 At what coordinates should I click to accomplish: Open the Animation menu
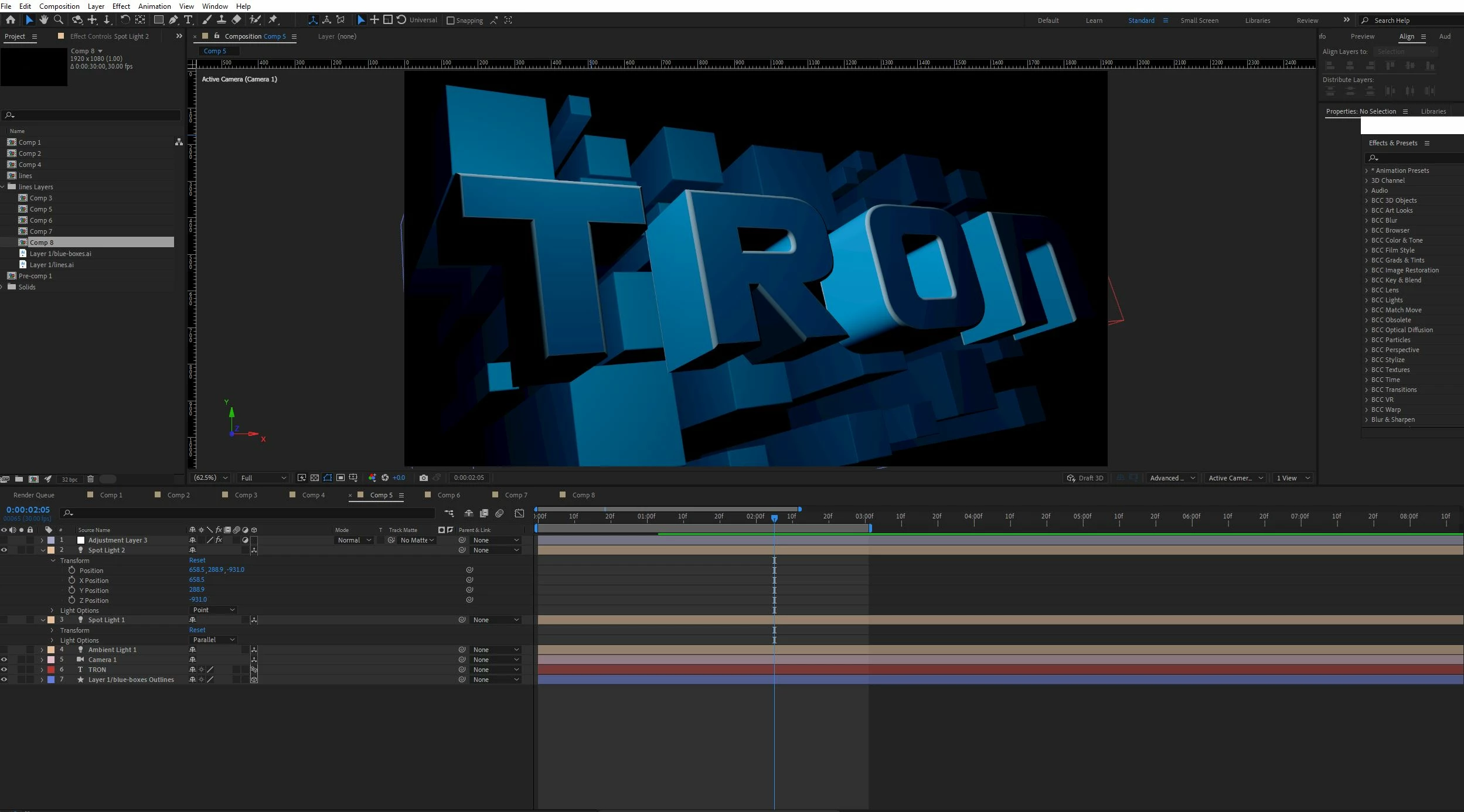(x=154, y=6)
